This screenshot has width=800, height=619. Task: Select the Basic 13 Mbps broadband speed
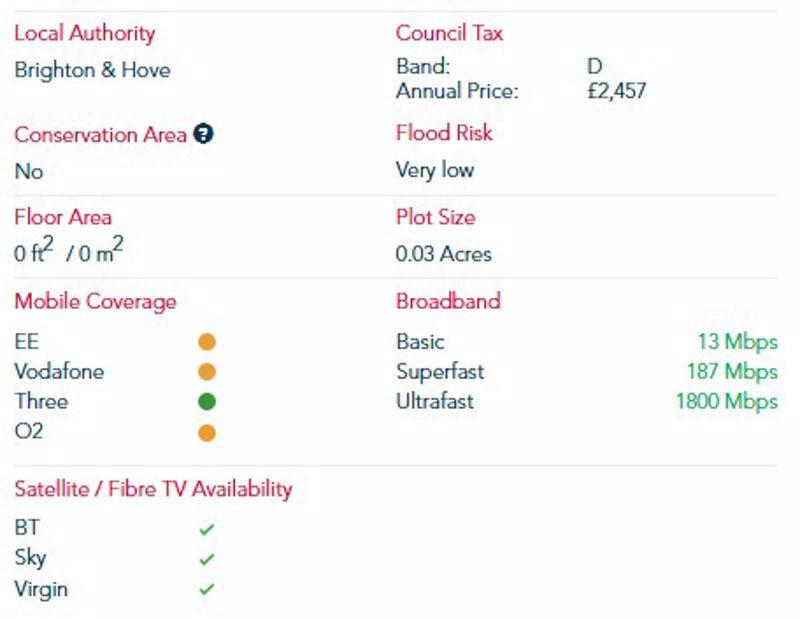click(737, 342)
